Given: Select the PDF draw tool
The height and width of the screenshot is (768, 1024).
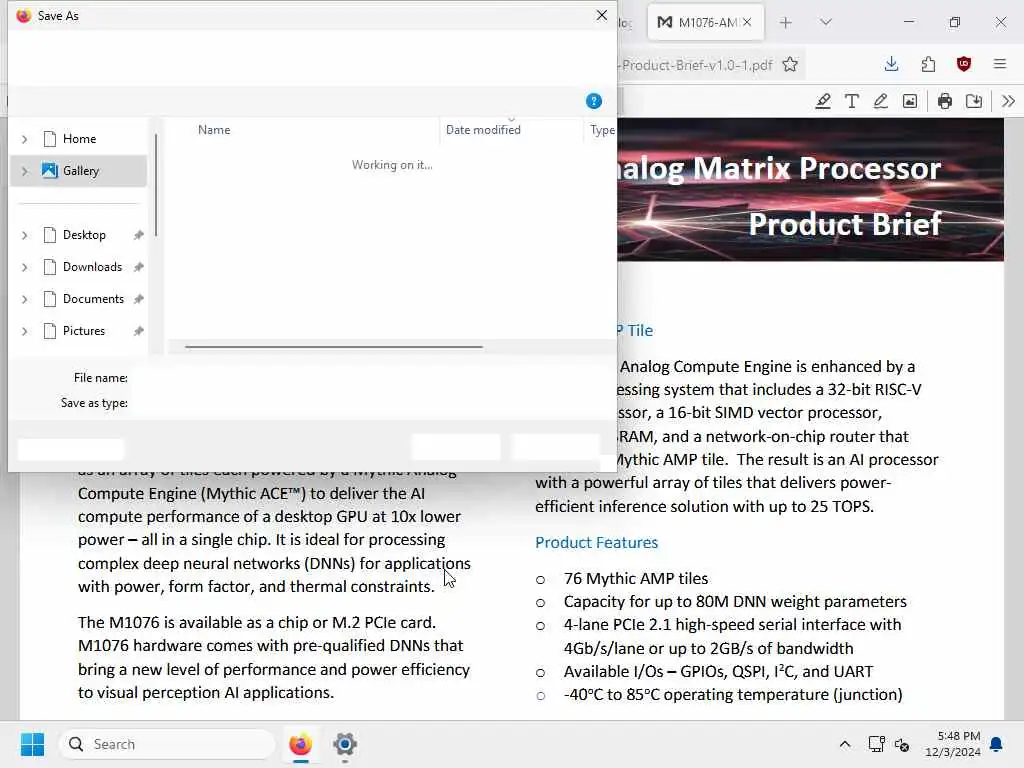Looking at the screenshot, I should pos(880,101).
